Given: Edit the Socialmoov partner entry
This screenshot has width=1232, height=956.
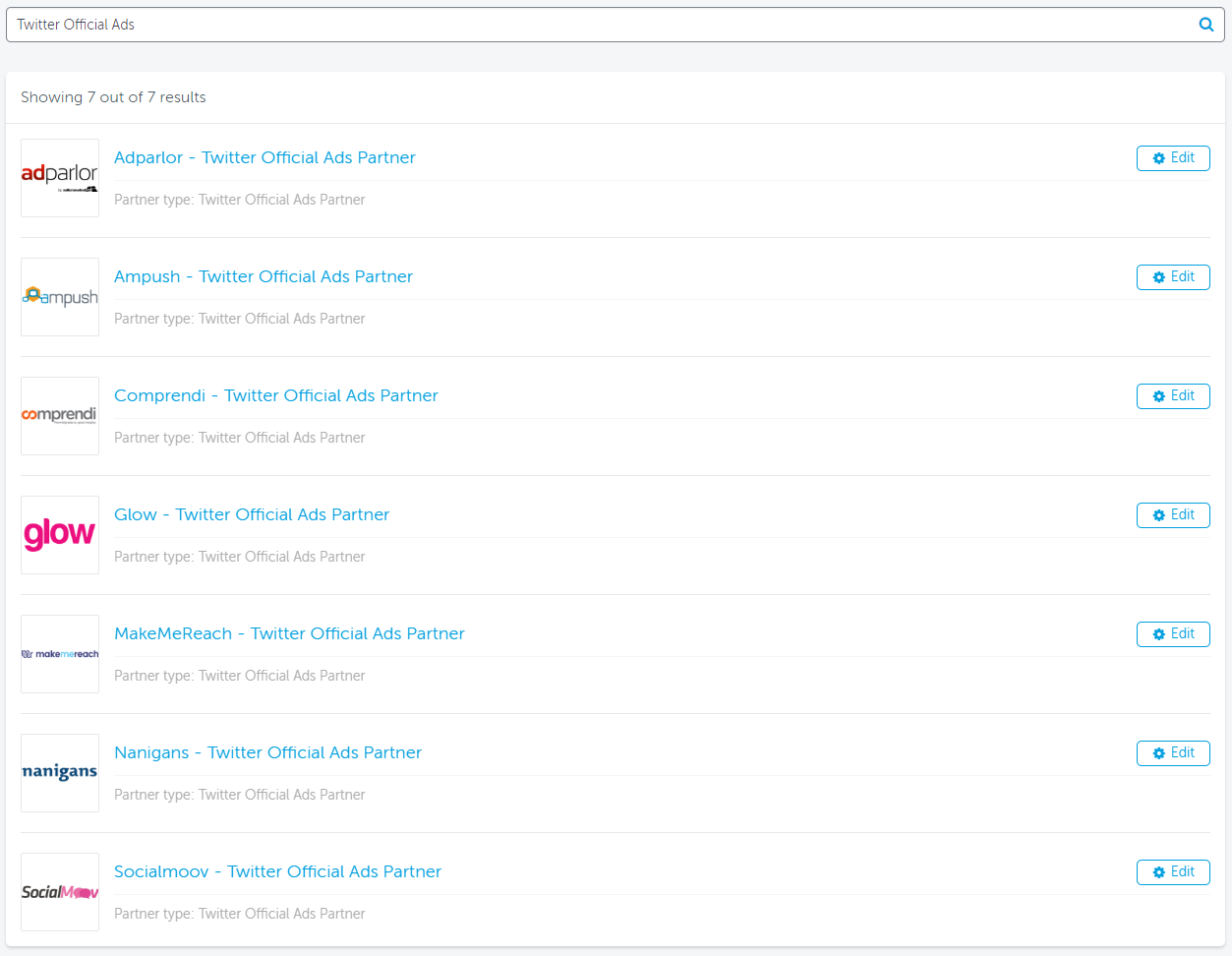Looking at the screenshot, I should click(1173, 872).
